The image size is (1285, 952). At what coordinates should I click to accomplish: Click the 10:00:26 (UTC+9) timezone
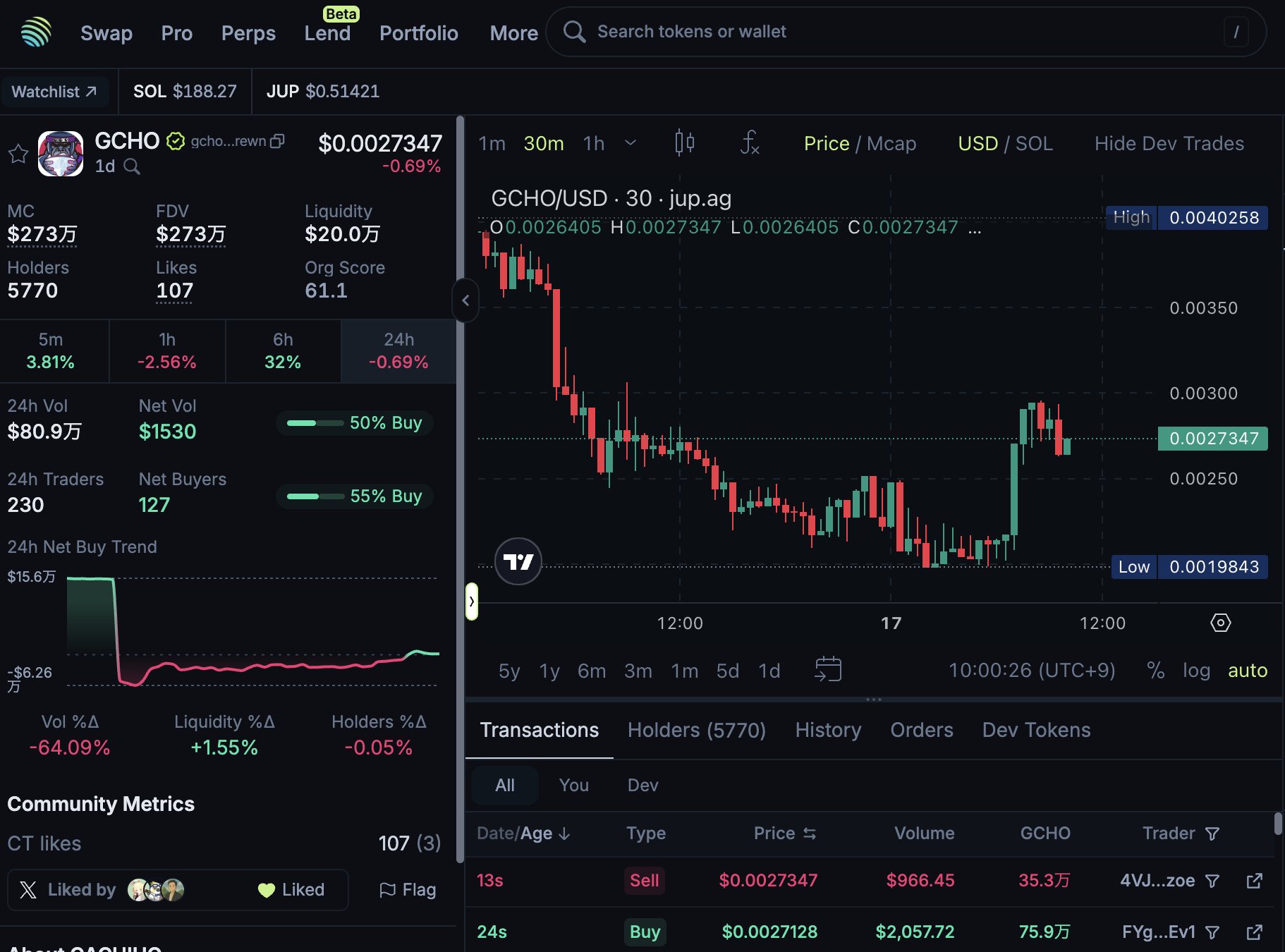[x=1032, y=670]
